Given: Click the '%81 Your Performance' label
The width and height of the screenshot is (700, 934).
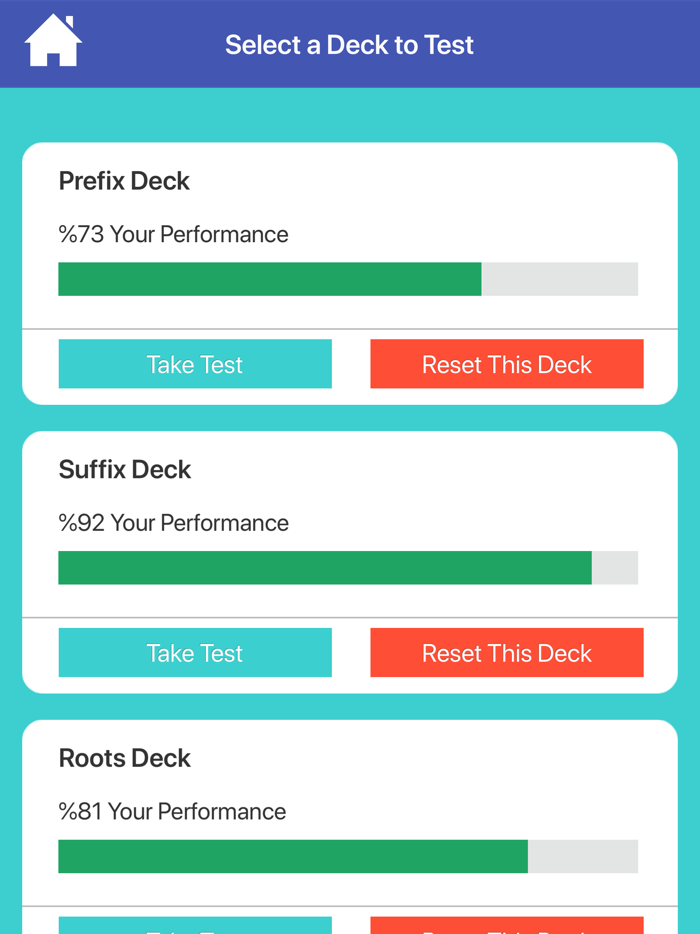Looking at the screenshot, I should (172, 812).
